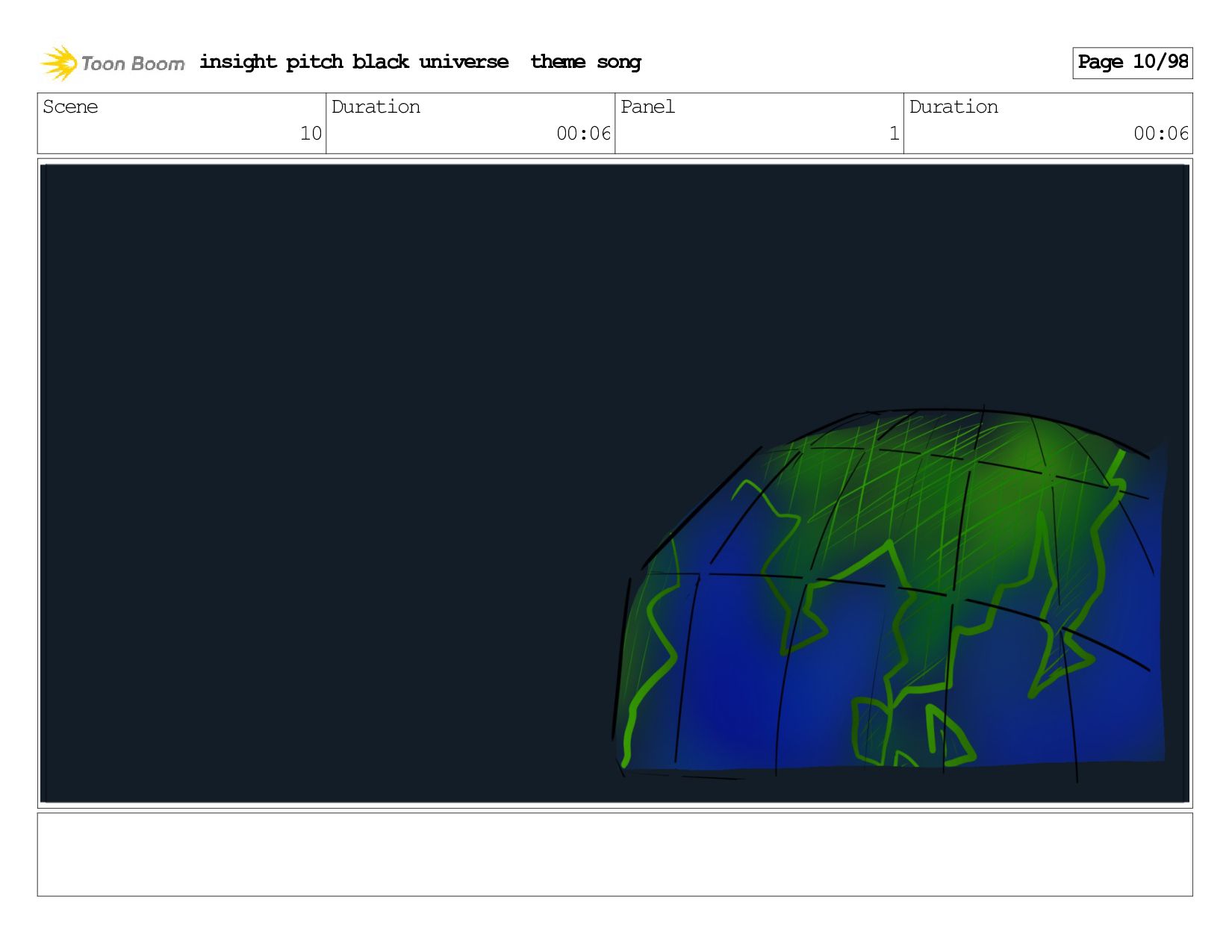Click the panel Duration cell next to Panel

(1048, 123)
